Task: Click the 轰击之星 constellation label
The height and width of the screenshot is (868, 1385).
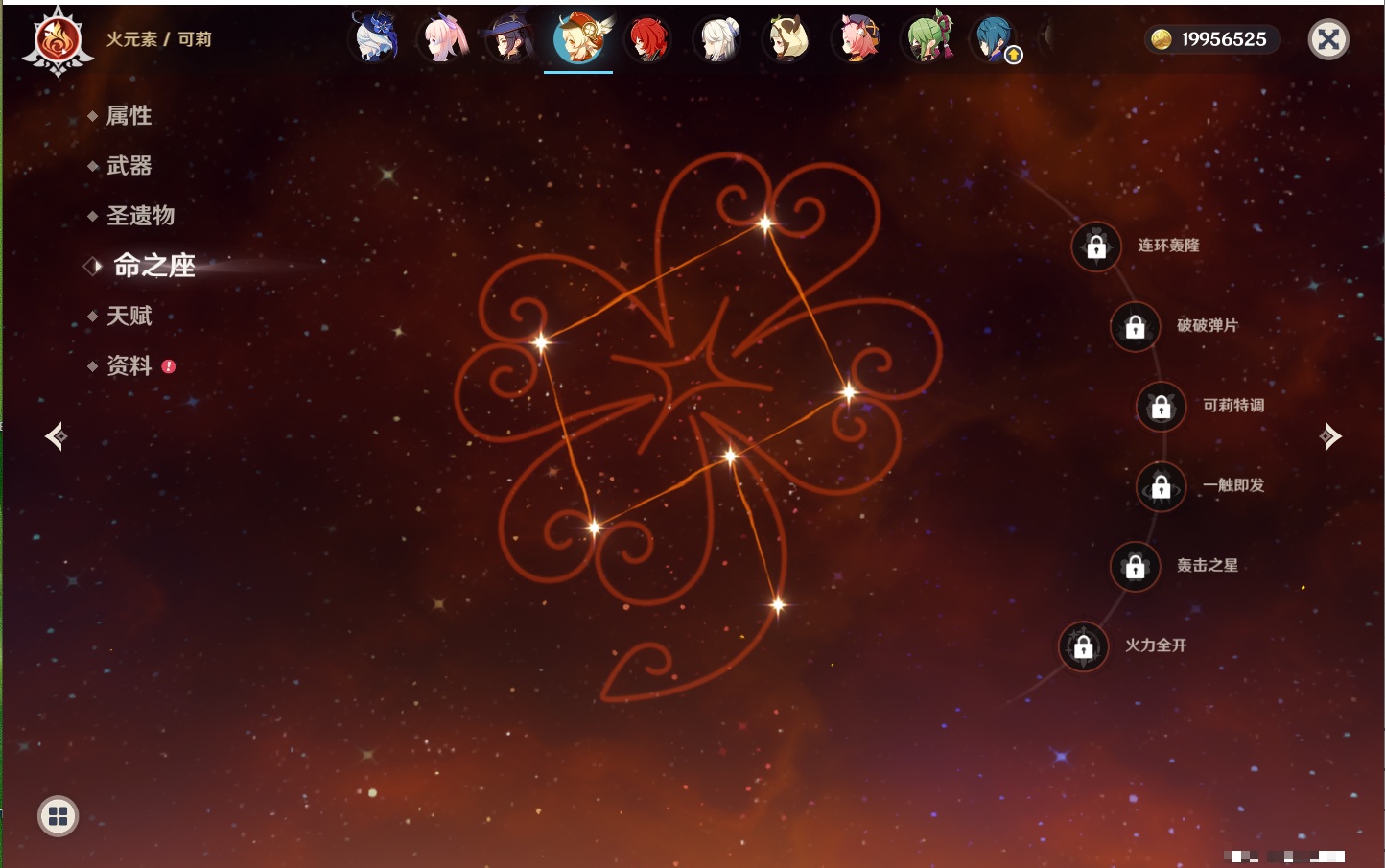Action: tap(1208, 566)
